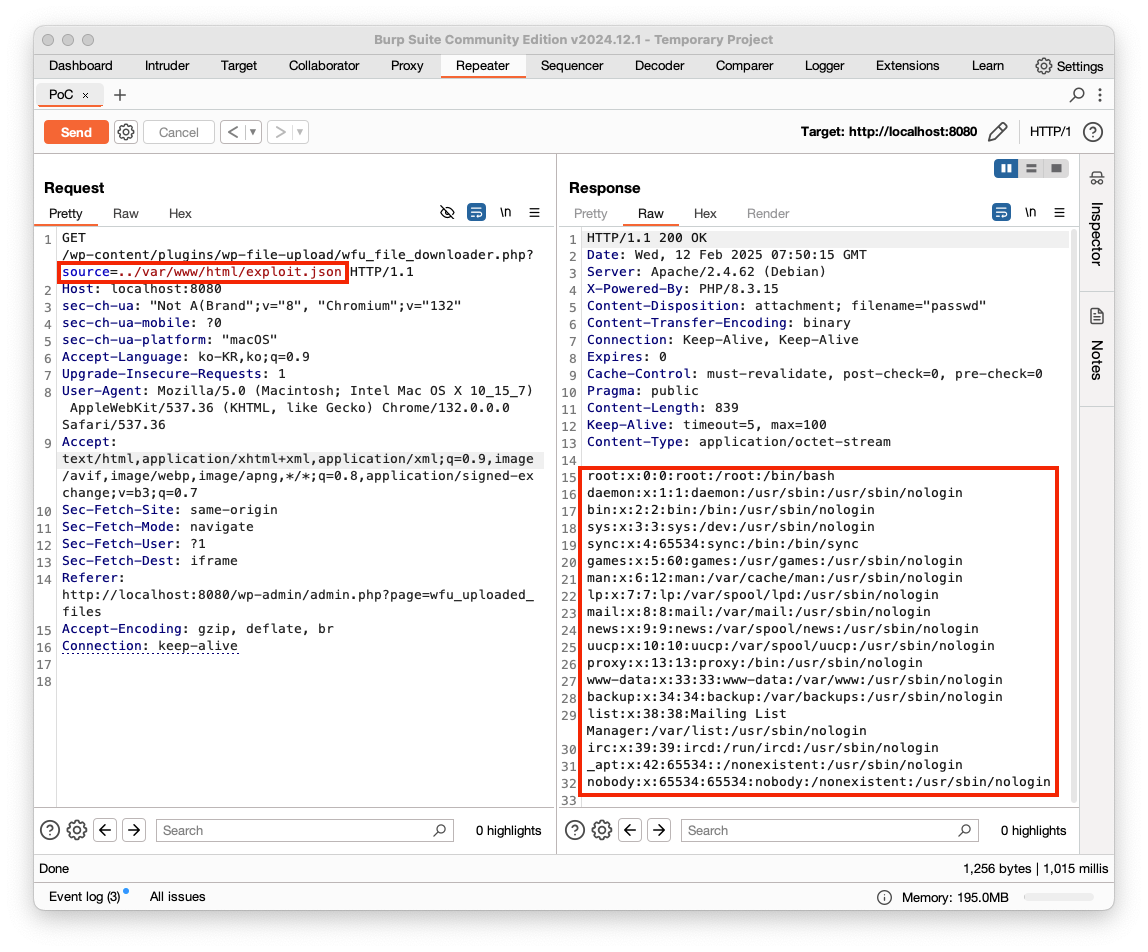Click the memory info icon in status bar

click(884, 897)
